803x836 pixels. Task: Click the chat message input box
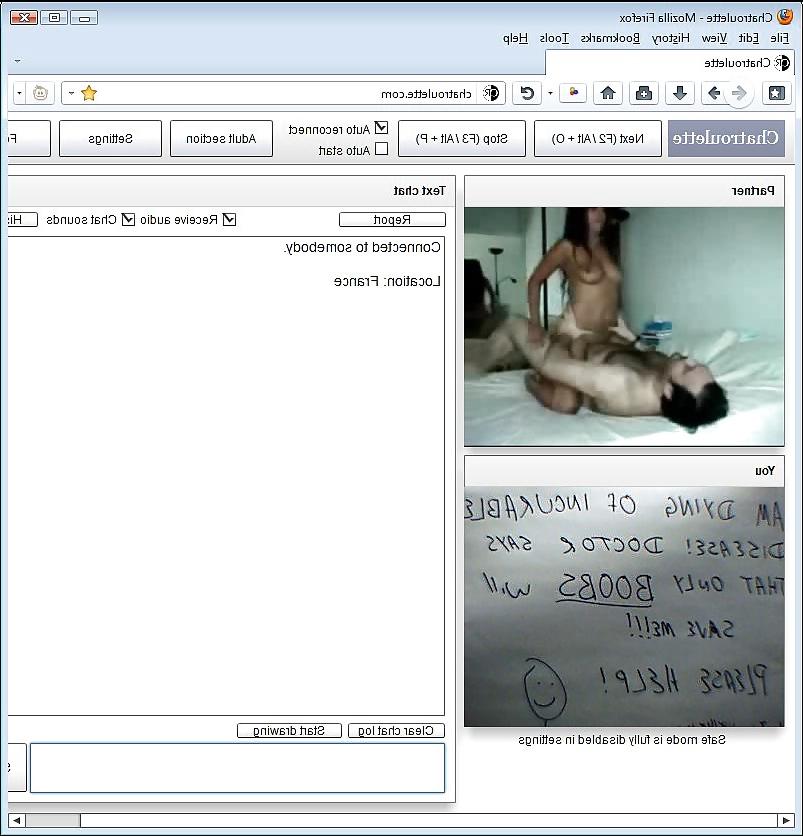(237, 768)
